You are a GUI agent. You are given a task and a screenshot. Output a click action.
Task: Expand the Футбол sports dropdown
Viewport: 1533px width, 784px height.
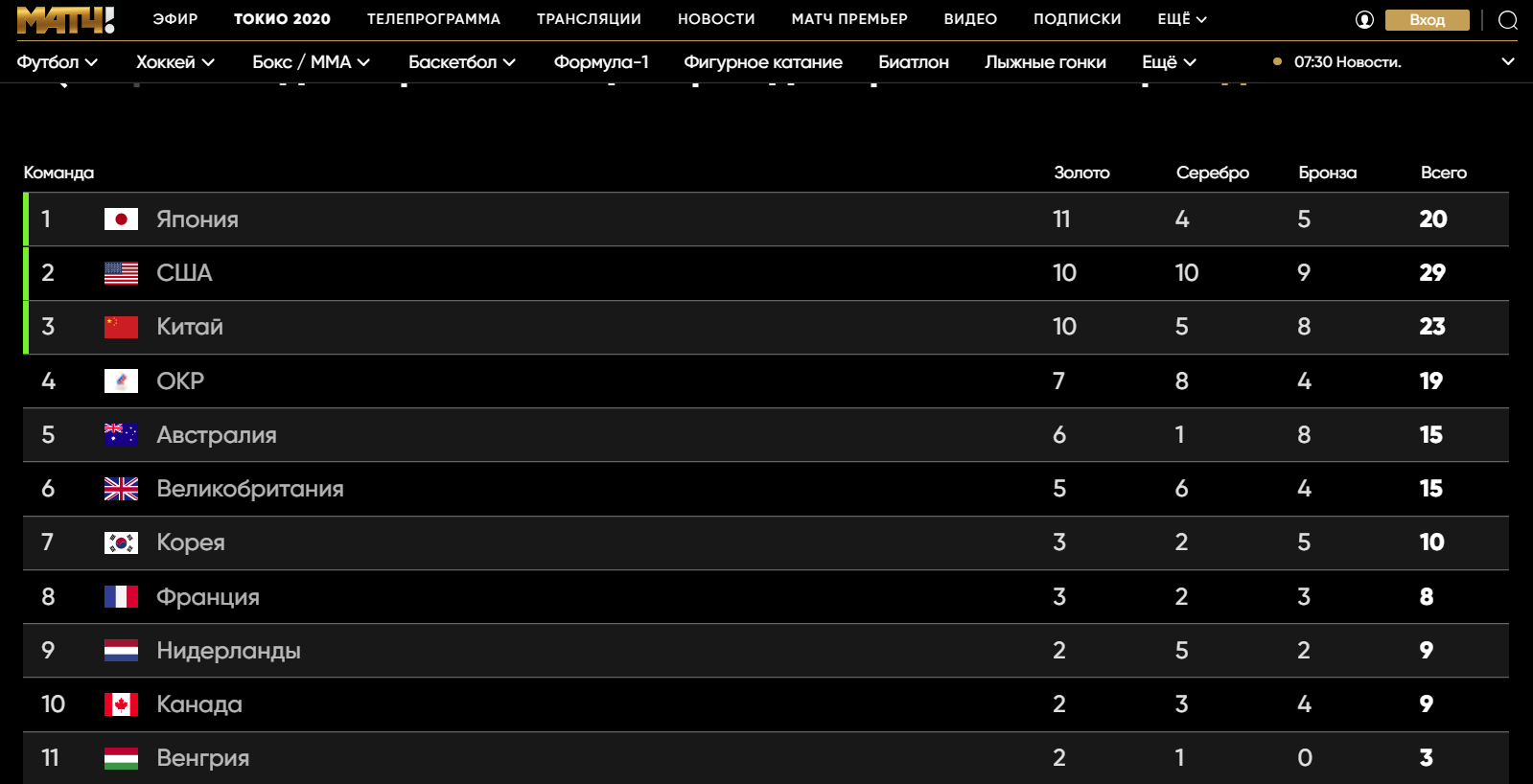click(x=58, y=62)
